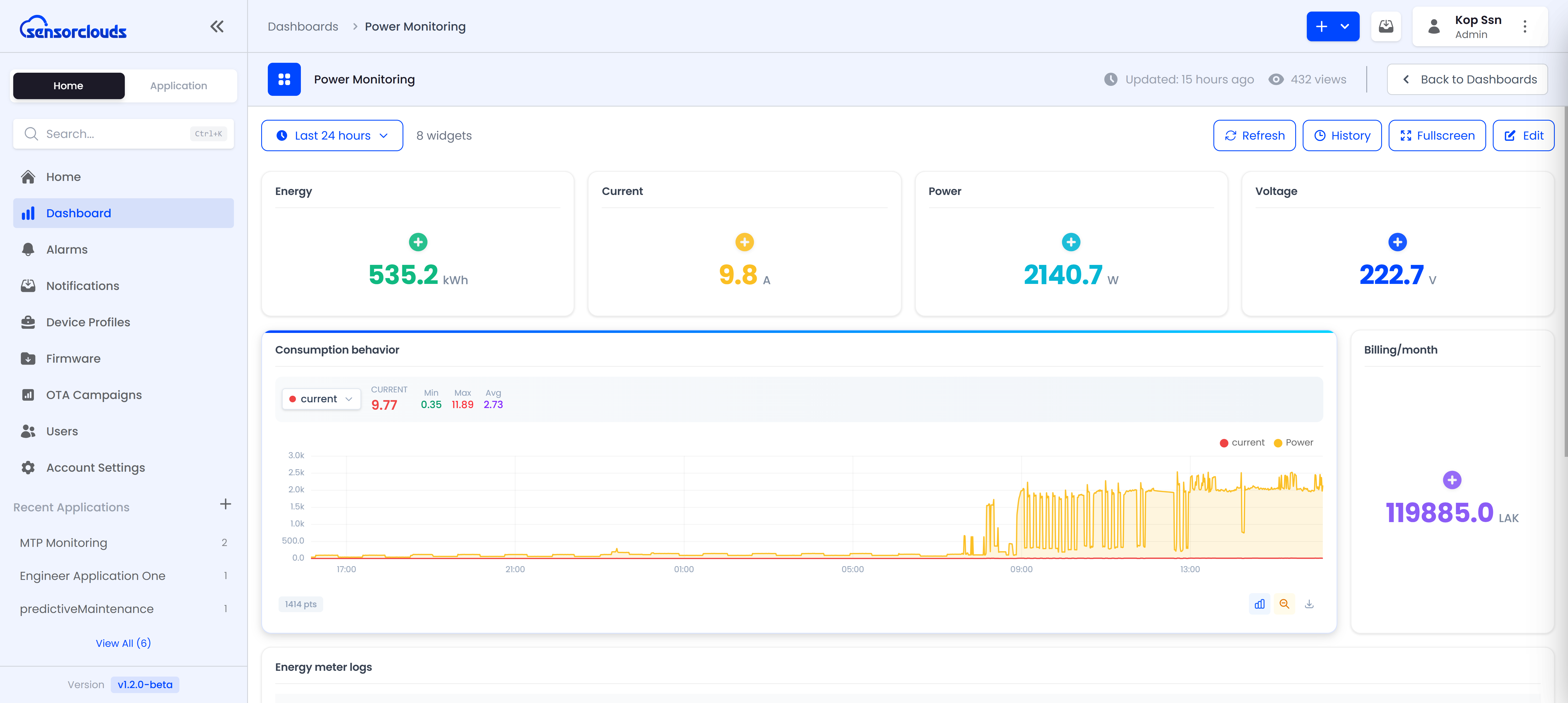Click the Device Profiles briefcase icon
The image size is (1568, 703).
(x=28, y=322)
